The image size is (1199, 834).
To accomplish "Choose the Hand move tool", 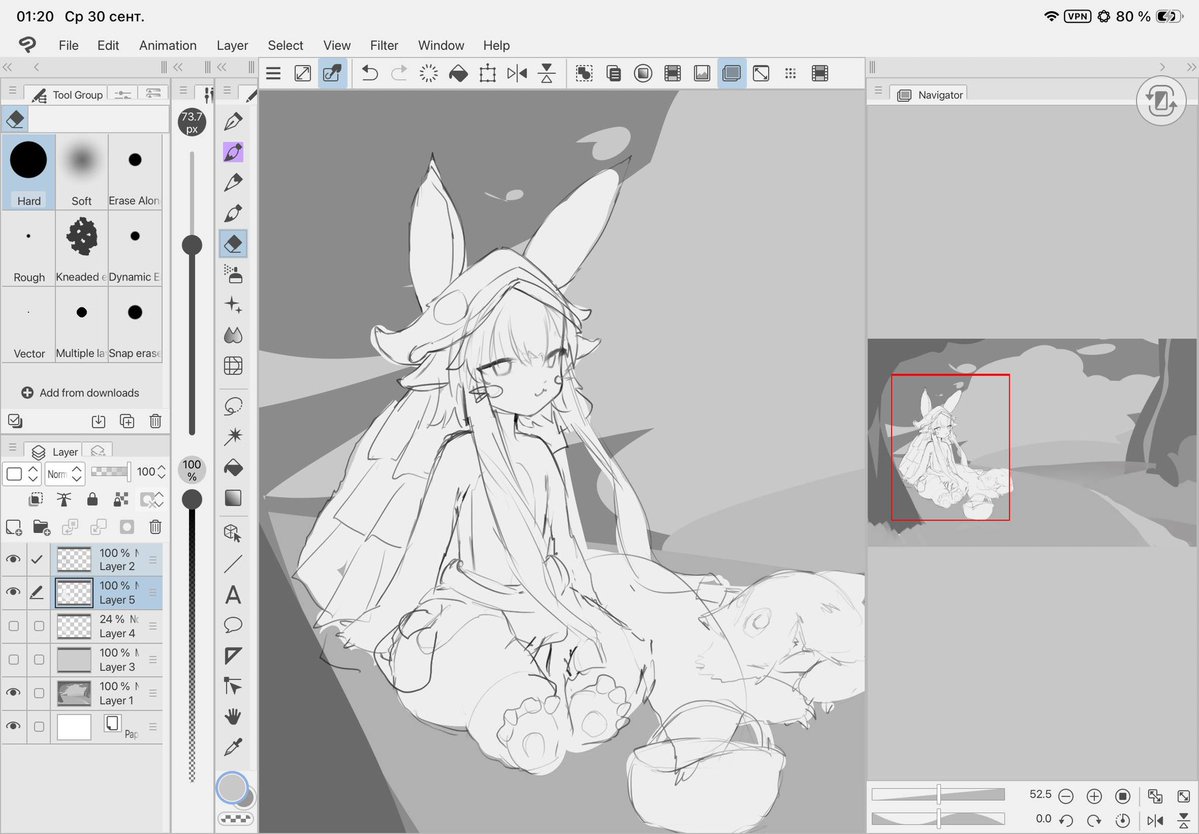I will (x=233, y=716).
